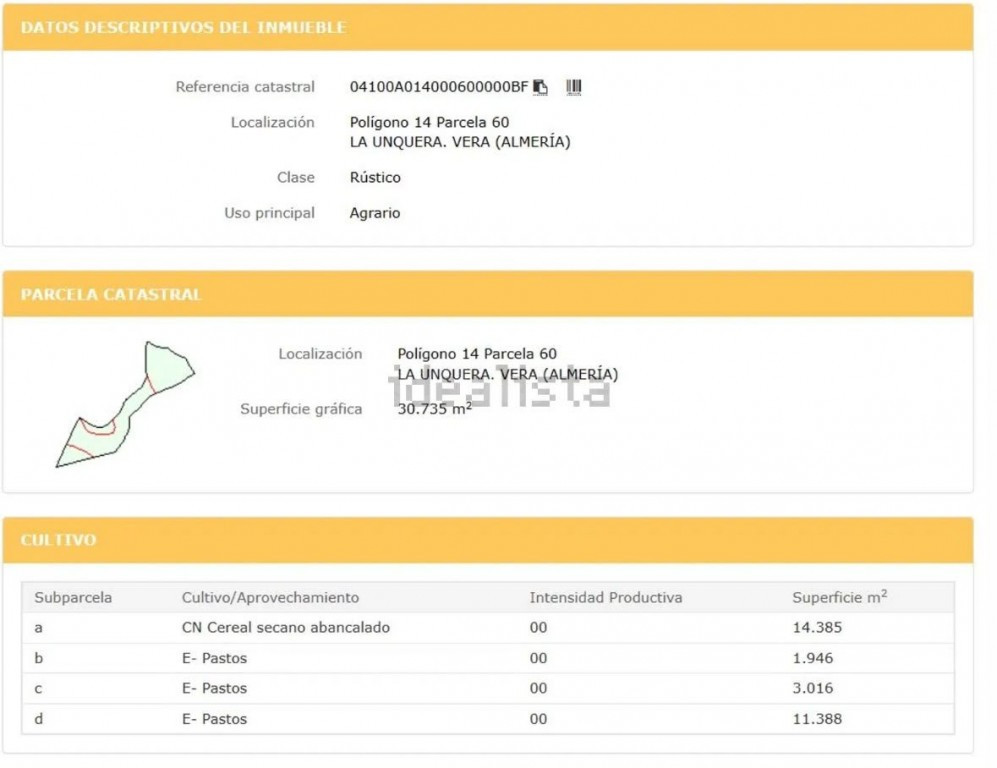Select the 'E- Pastos' cell in row d

pyautogui.click(x=214, y=719)
